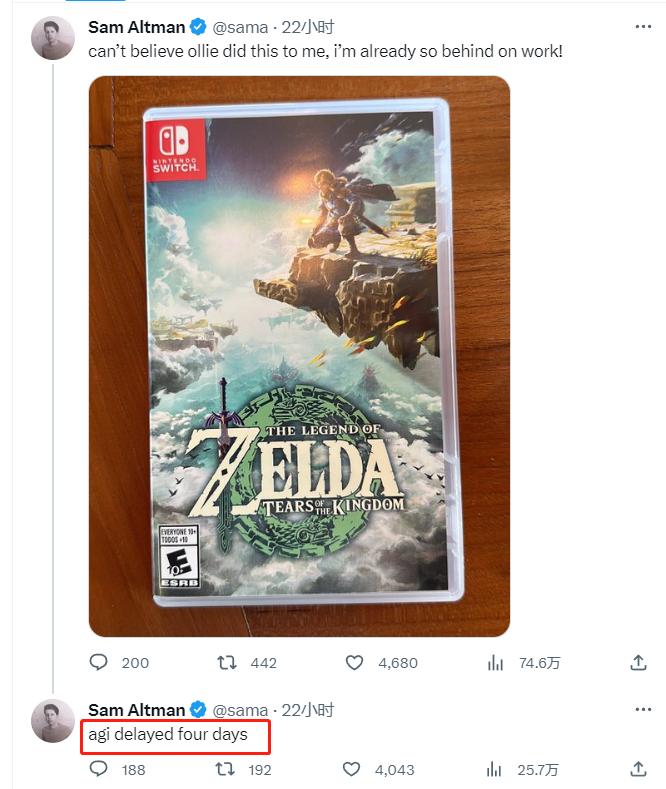Enlarge the Zelda Tears of the Kingdom photo
666x789 pixels.
[299, 356]
